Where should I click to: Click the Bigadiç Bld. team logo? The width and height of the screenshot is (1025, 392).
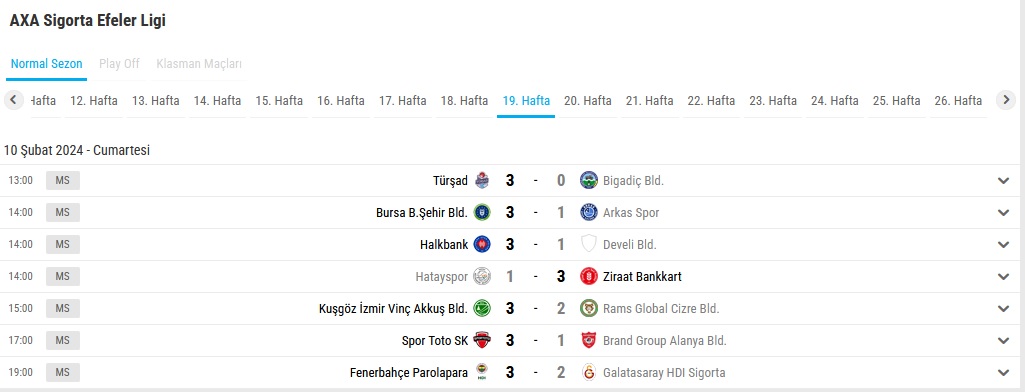[x=589, y=180]
